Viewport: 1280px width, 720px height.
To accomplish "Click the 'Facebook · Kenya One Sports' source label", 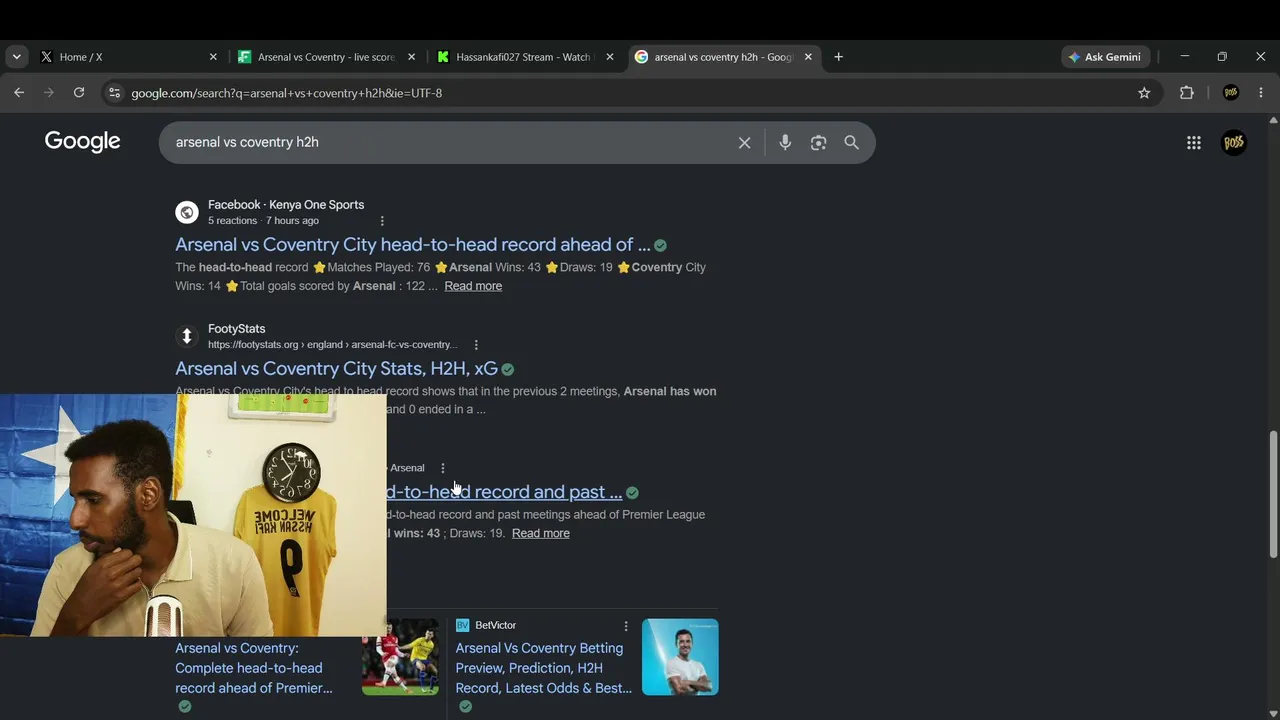I will [x=286, y=205].
